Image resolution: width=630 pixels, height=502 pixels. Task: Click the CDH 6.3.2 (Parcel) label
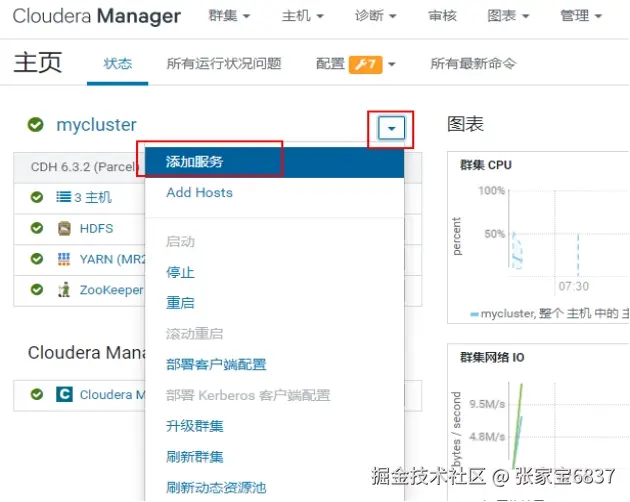(85, 167)
